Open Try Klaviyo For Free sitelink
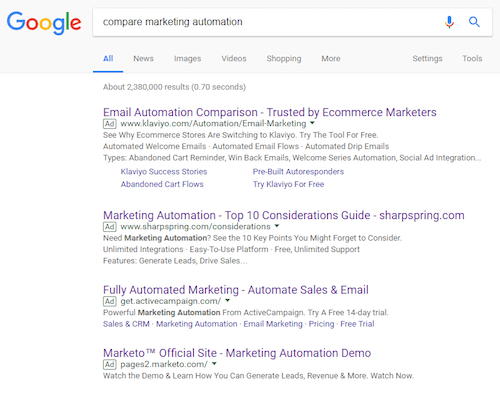The image size is (500, 393). [288, 184]
